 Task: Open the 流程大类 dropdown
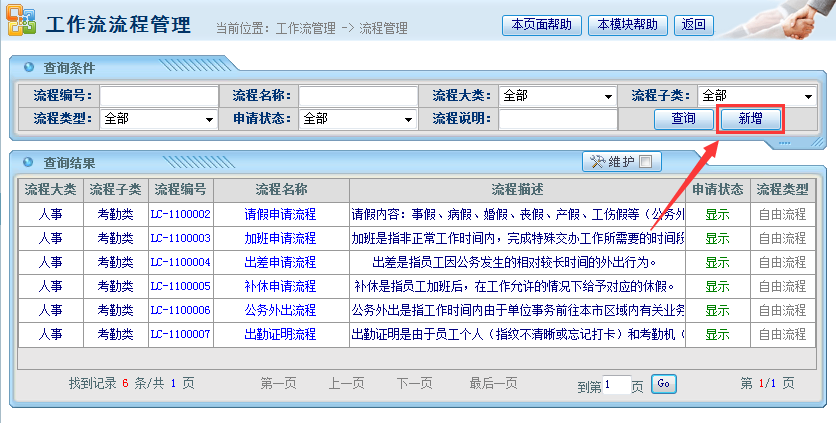coord(557,96)
